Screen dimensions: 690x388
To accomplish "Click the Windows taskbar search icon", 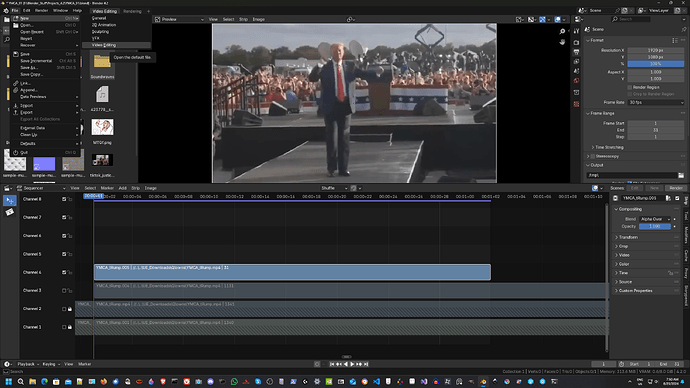I will point(20,382).
